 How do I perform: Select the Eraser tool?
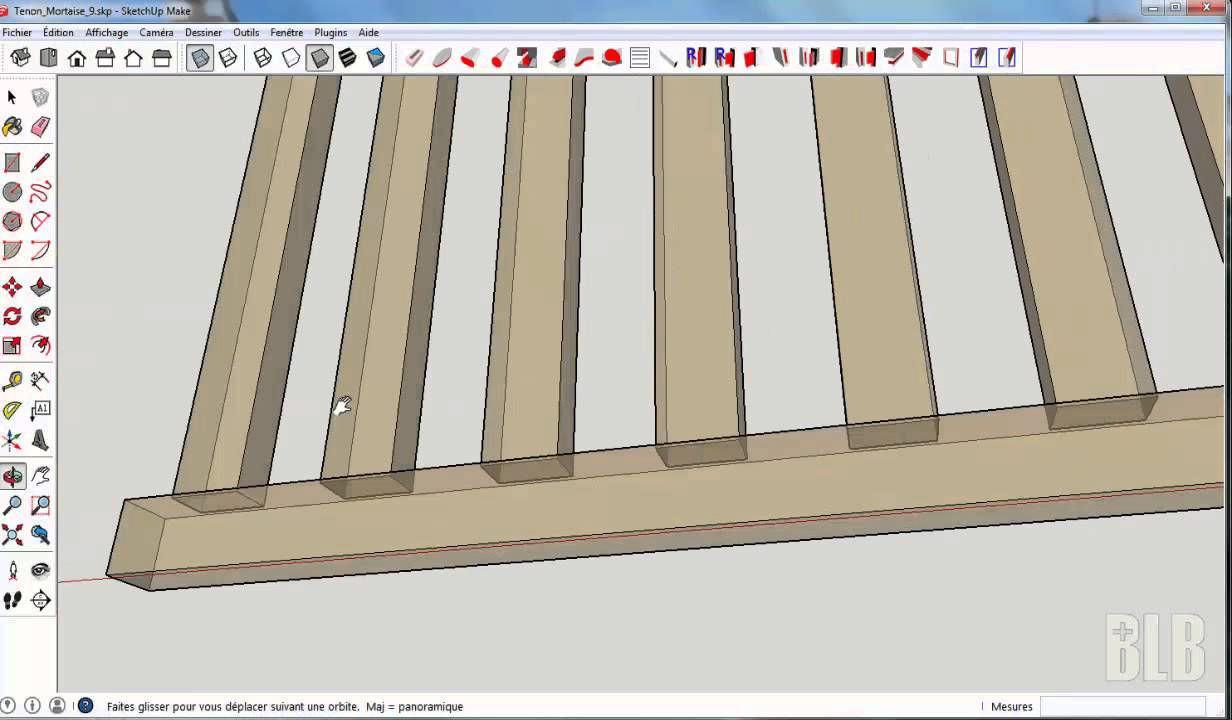point(40,127)
